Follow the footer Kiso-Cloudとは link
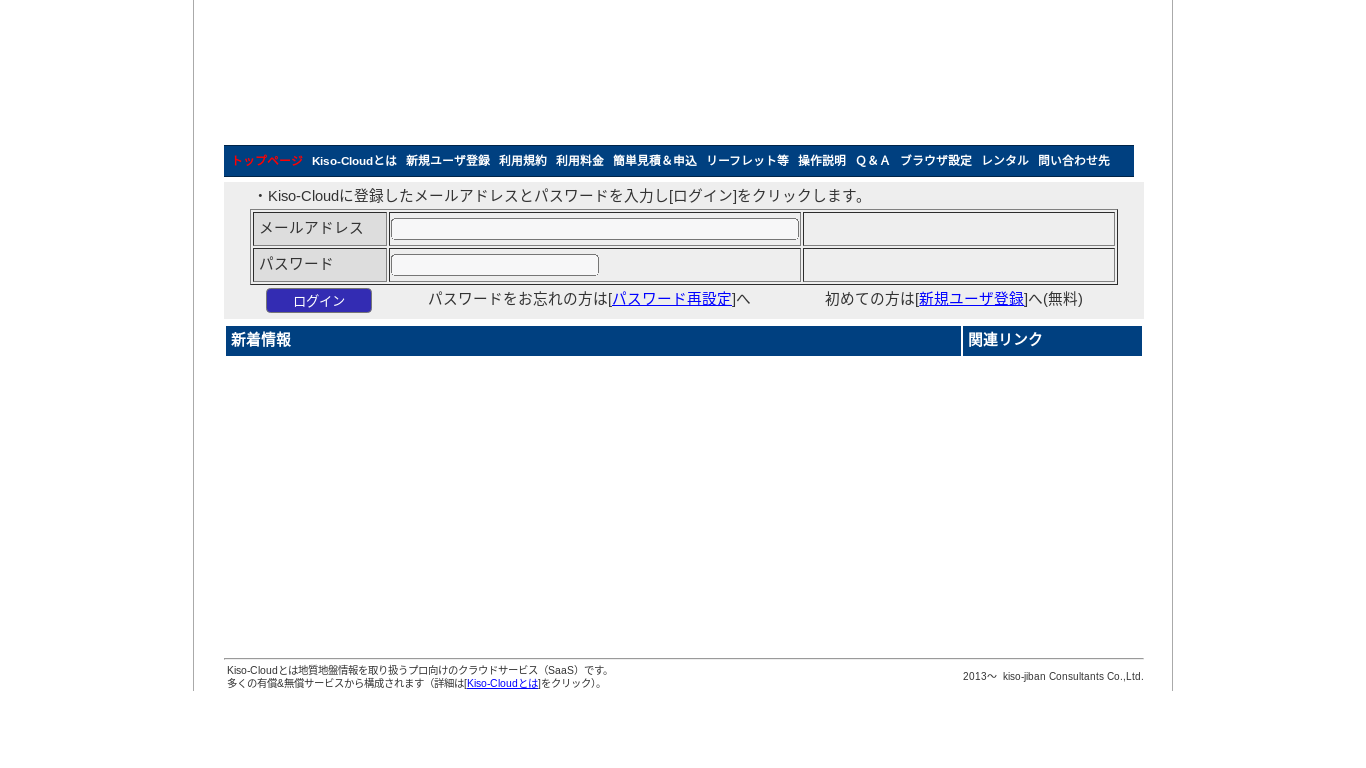Image resolution: width=1366 pixels, height=768 pixels. pyautogui.click(x=502, y=683)
